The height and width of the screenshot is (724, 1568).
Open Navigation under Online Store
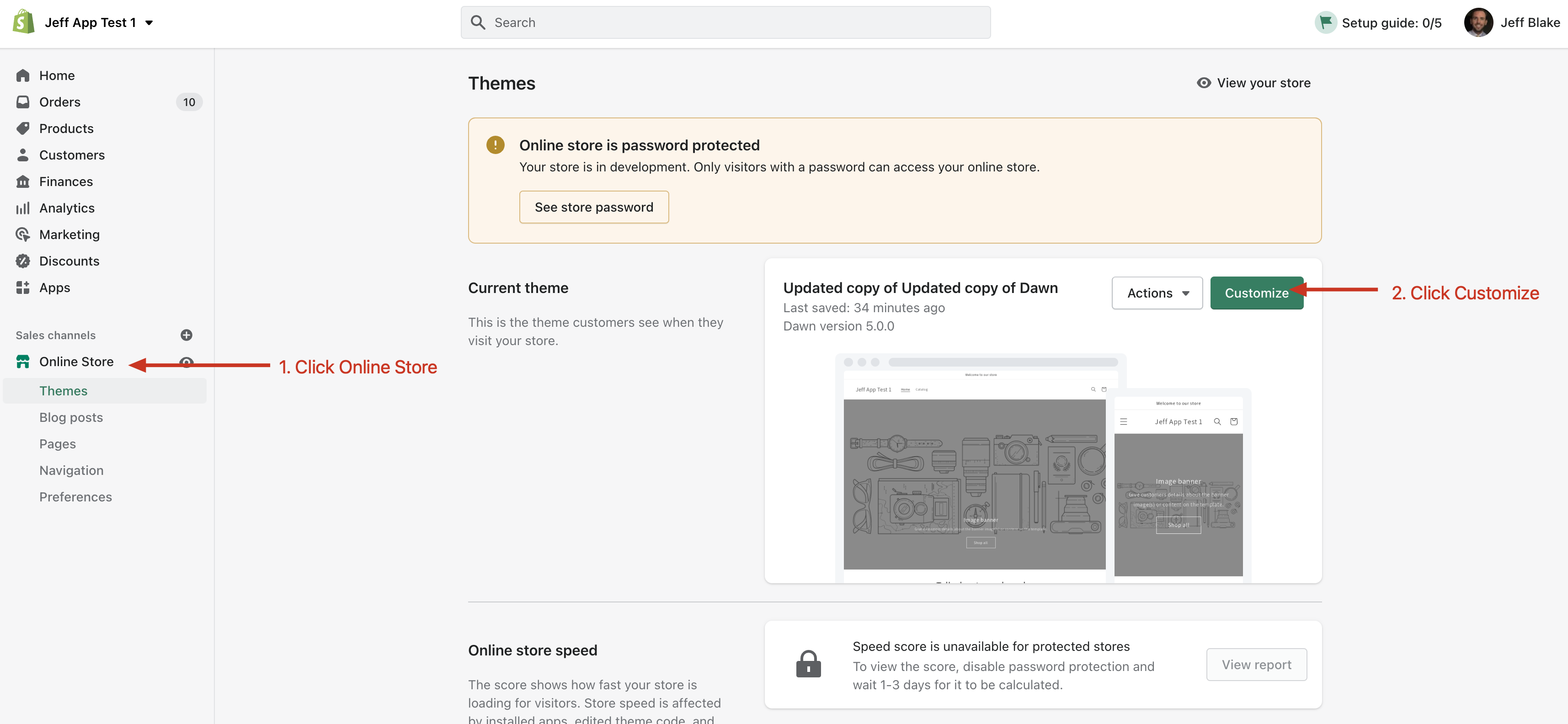(71, 470)
